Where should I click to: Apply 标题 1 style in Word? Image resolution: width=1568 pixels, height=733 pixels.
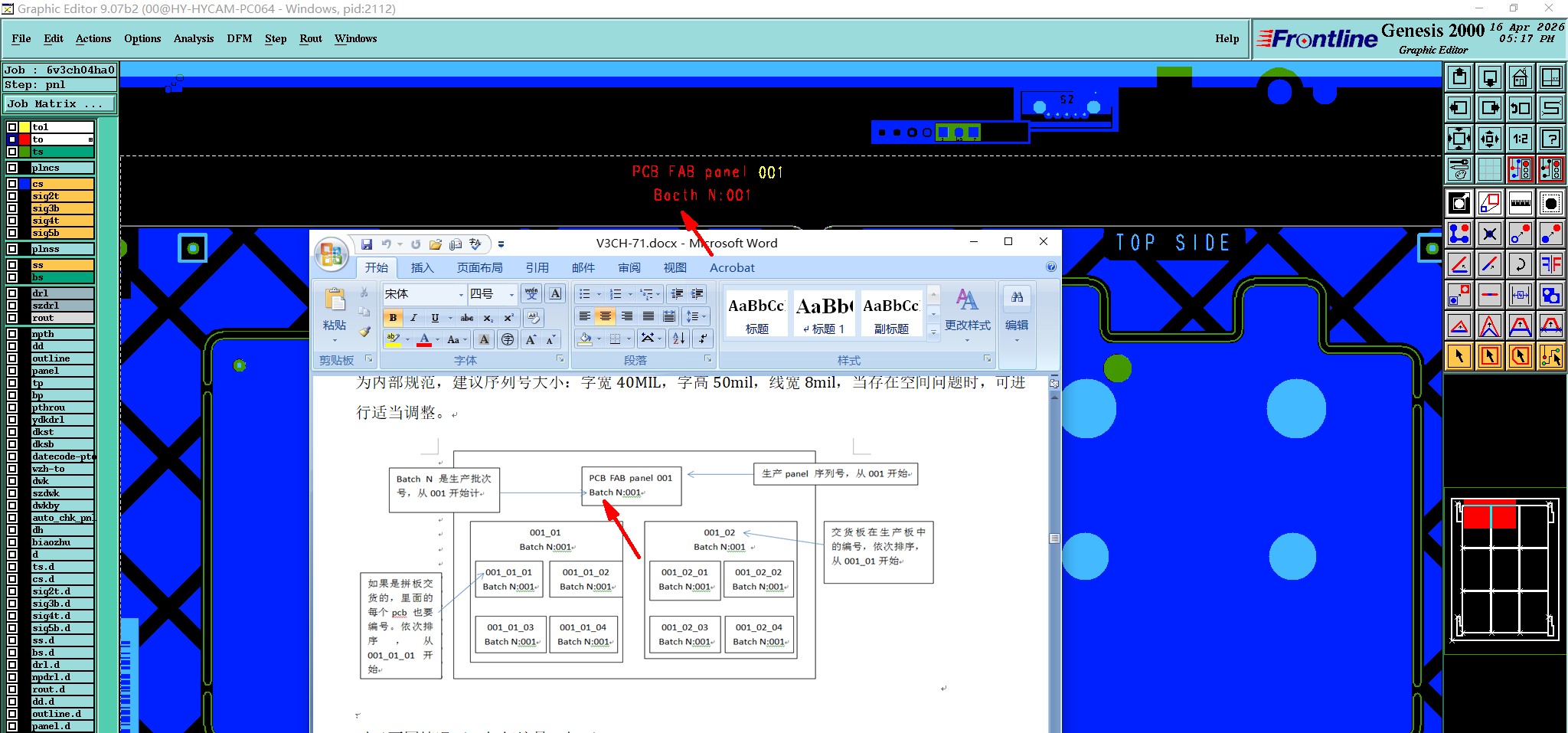pyautogui.click(x=824, y=313)
